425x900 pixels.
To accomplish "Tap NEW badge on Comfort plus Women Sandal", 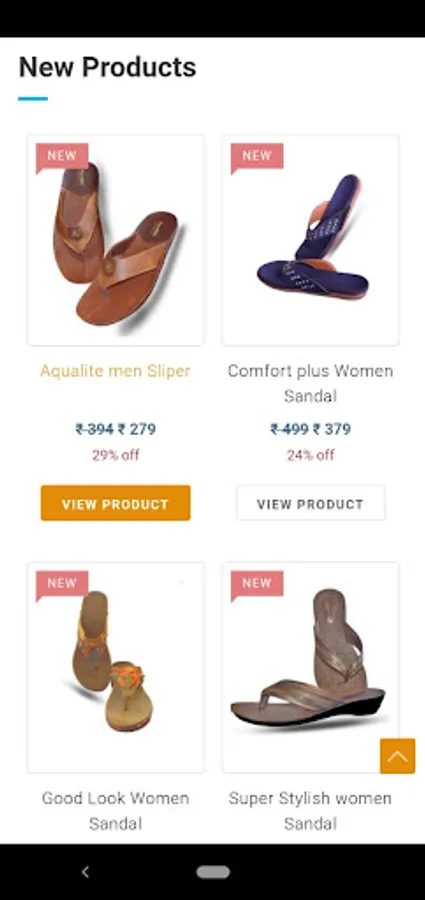I will (257, 157).
